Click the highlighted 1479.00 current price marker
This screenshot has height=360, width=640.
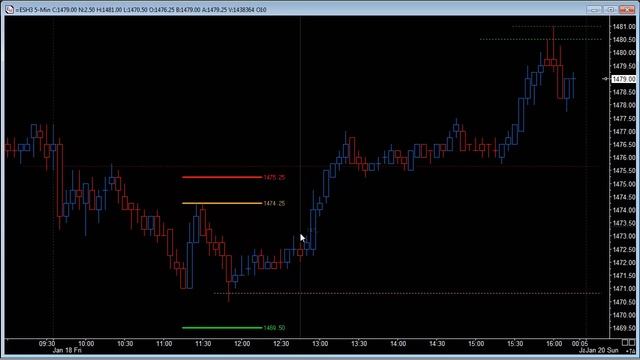tap(623, 79)
